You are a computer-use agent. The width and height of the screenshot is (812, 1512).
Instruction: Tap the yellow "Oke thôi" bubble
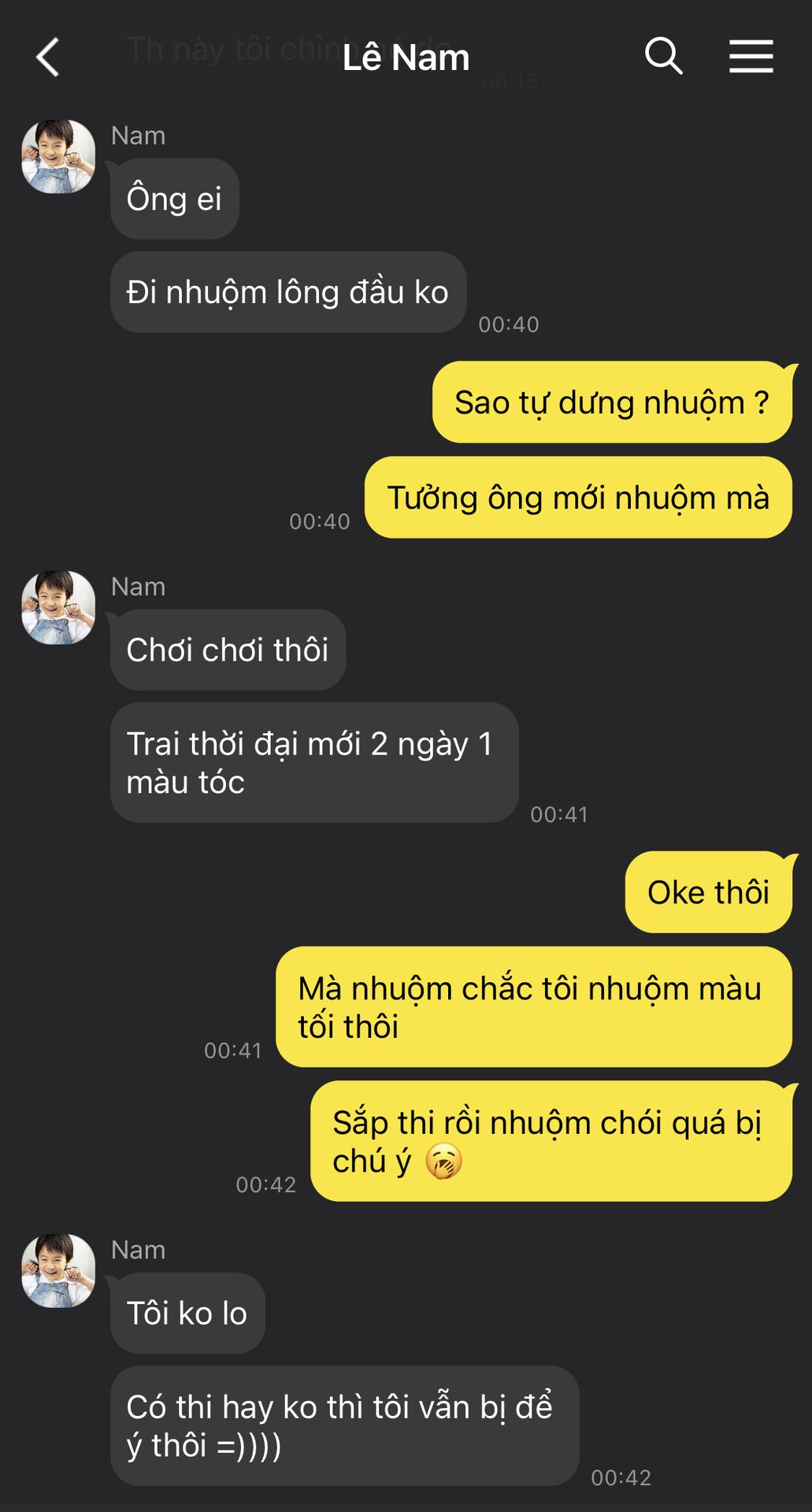point(709,892)
